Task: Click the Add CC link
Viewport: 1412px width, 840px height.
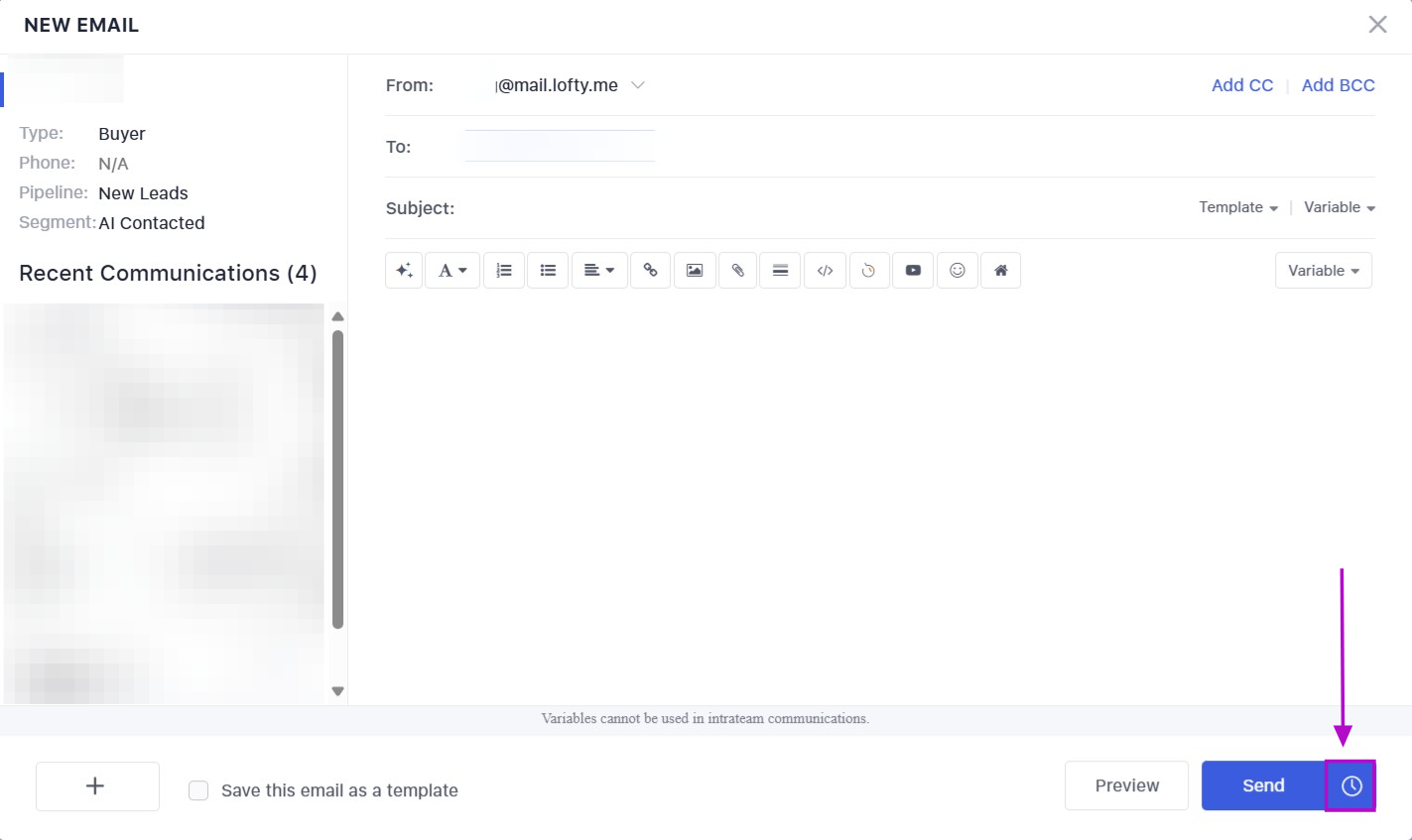Action: [1241, 85]
